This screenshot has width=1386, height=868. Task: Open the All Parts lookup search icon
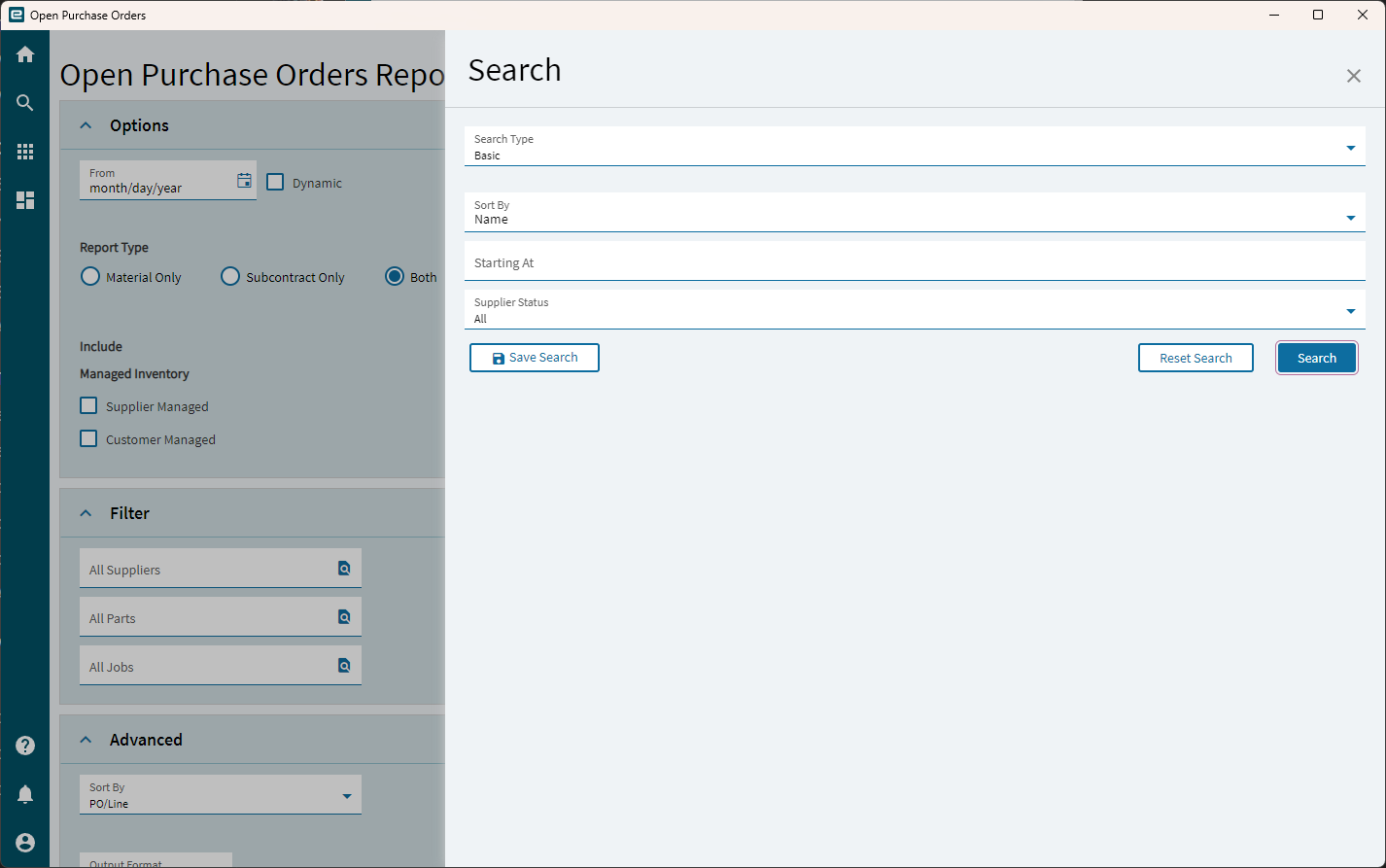[344, 617]
